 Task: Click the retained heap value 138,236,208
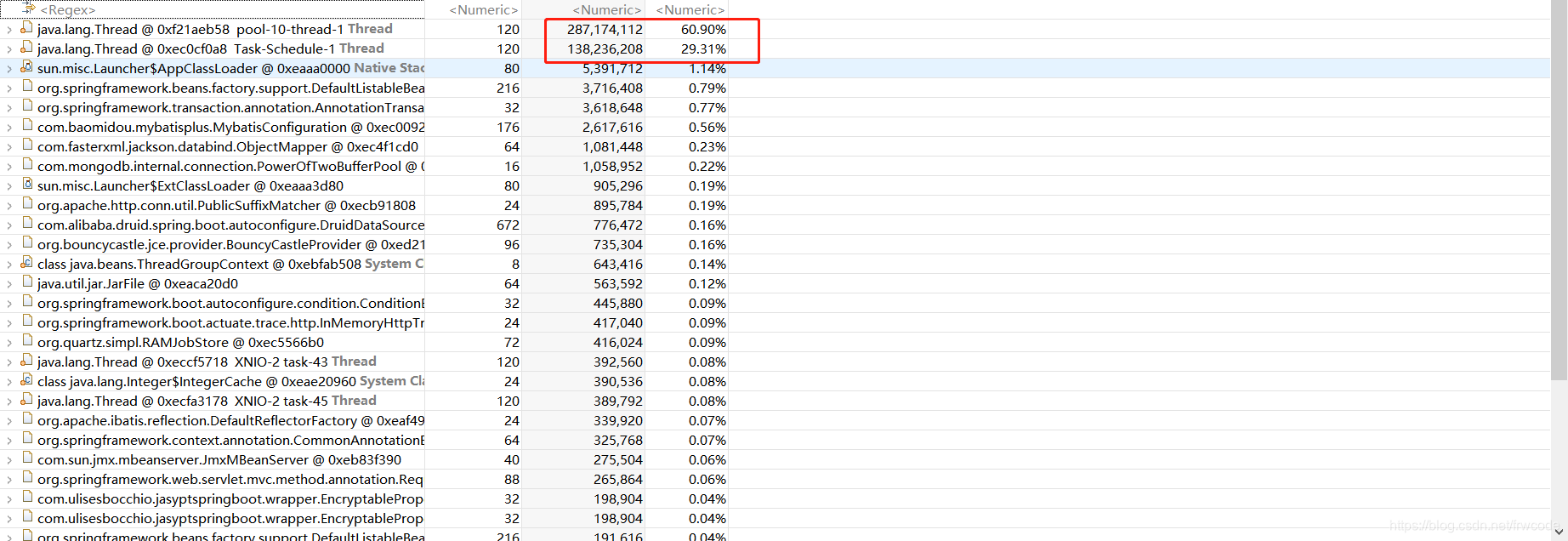pos(605,49)
